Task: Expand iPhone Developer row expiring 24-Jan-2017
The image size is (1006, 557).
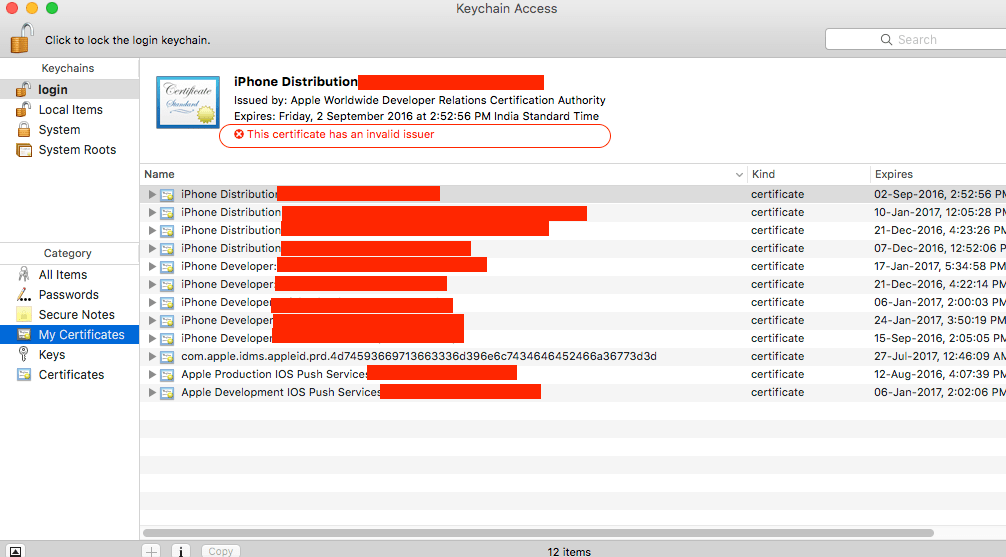Action: point(152,320)
